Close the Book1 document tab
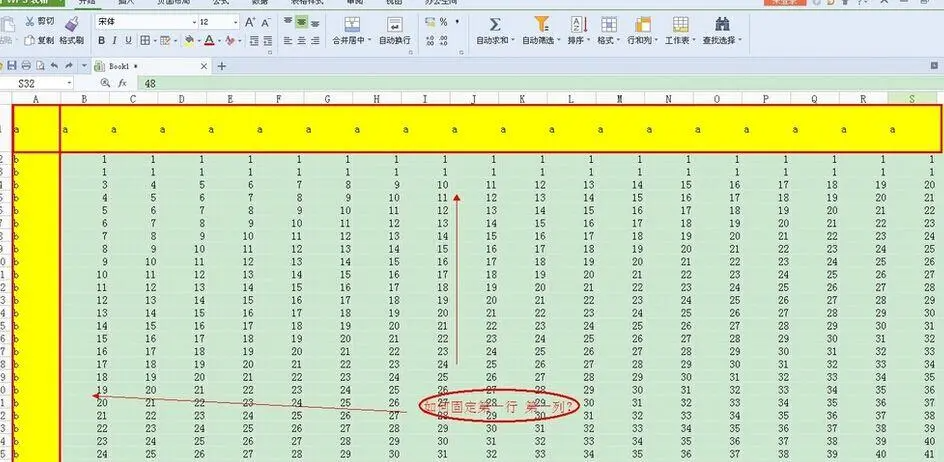The image size is (944, 462). click(x=204, y=66)
